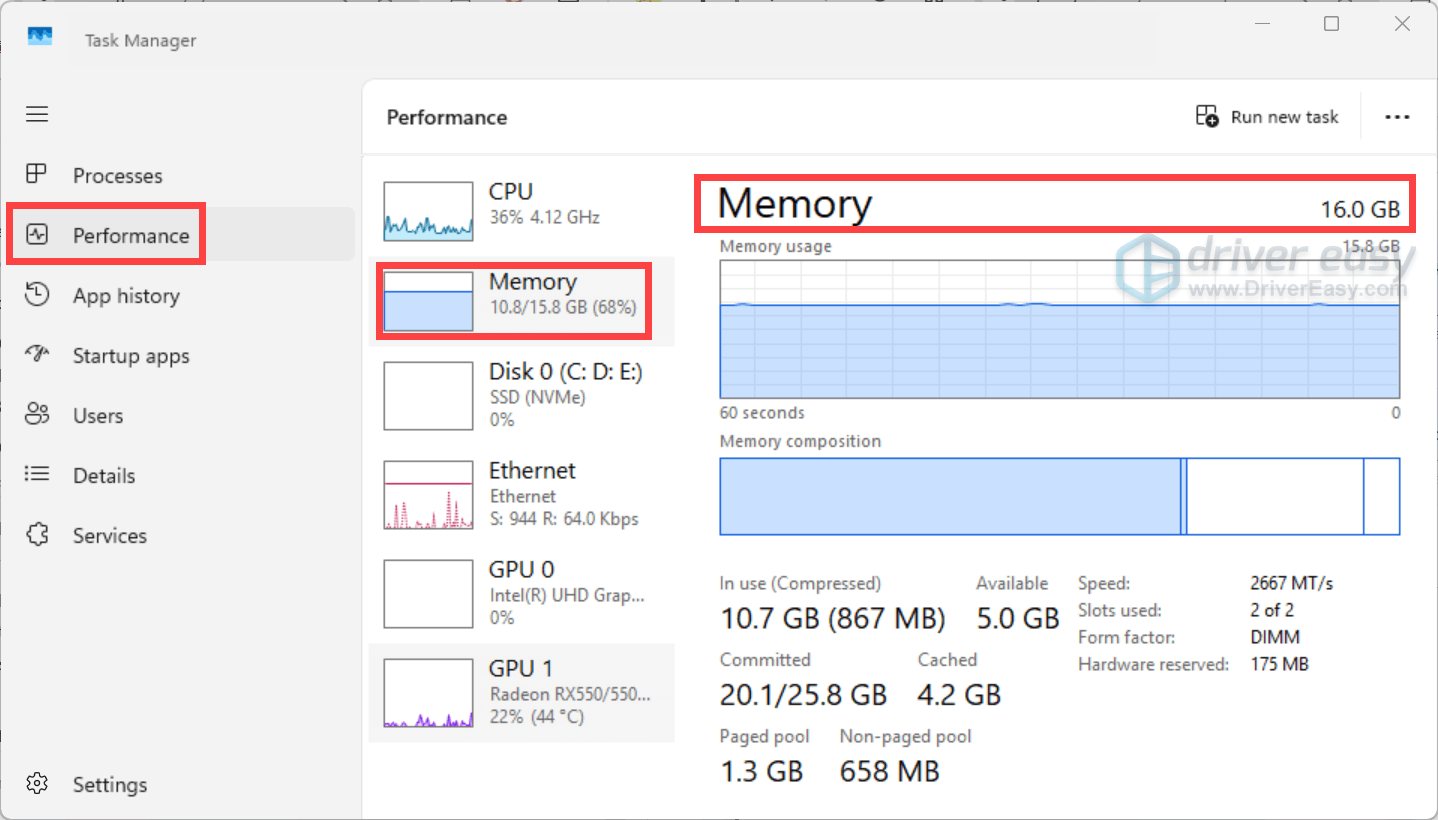
Task: Select GPU 1 Radeon RX550 entry
Action: coord(520,692)
